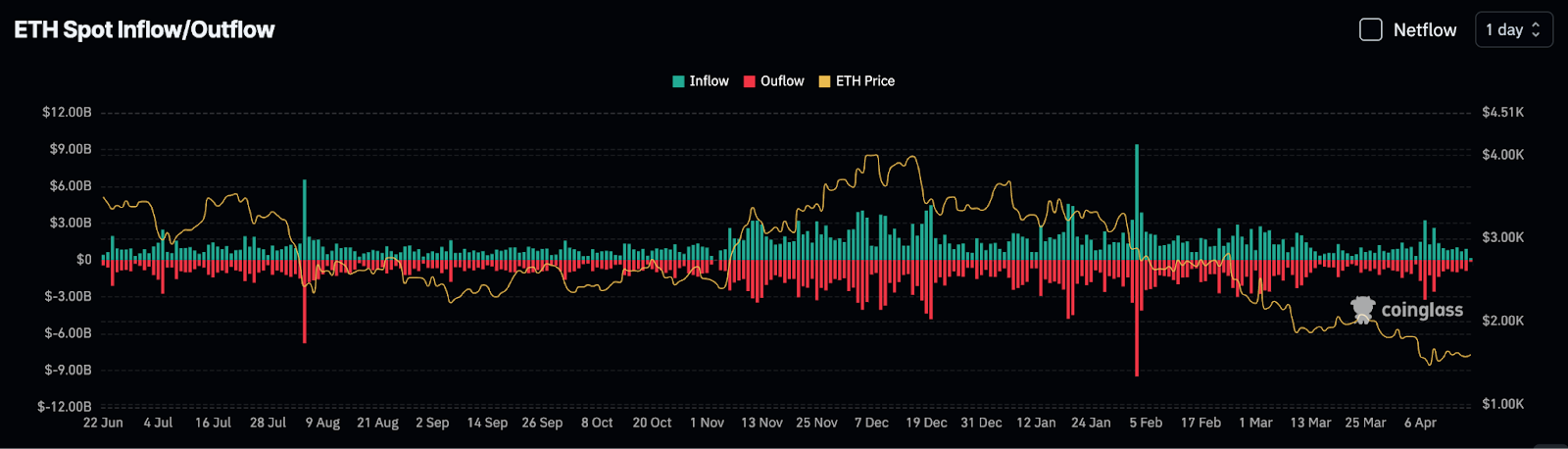The width and height of the screenshot is (1568, 449).
Task: Click the 28 Jul date label
Action: 268,423
